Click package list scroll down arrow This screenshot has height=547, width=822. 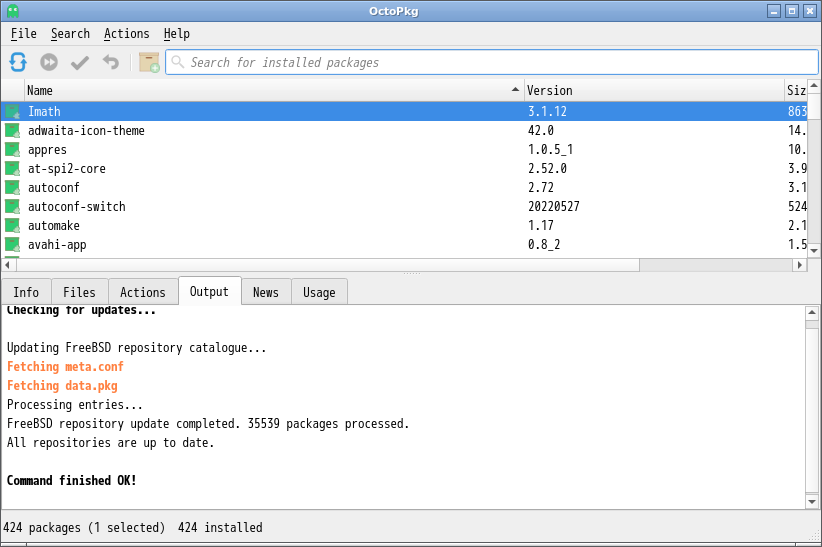[x=814, y=251]
